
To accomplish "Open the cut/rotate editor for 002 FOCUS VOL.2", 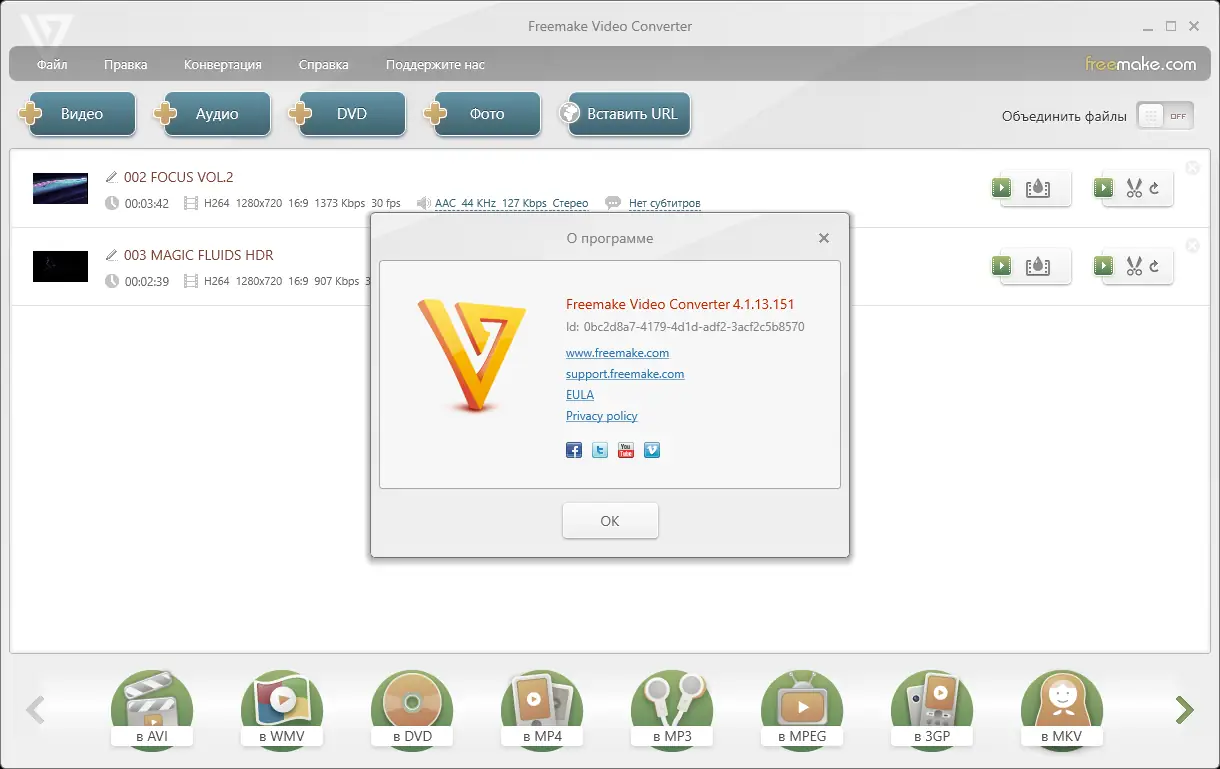I will 1133,187.
